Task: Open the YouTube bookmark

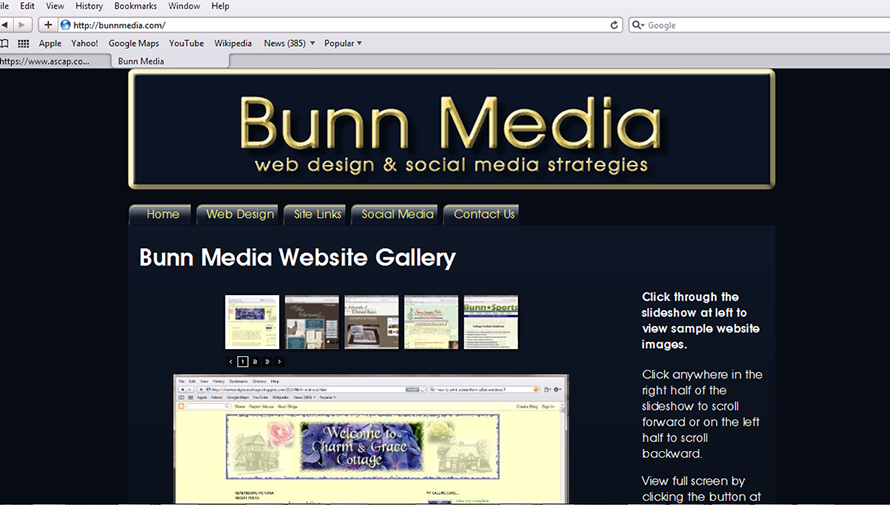Action: pos(186,43)
